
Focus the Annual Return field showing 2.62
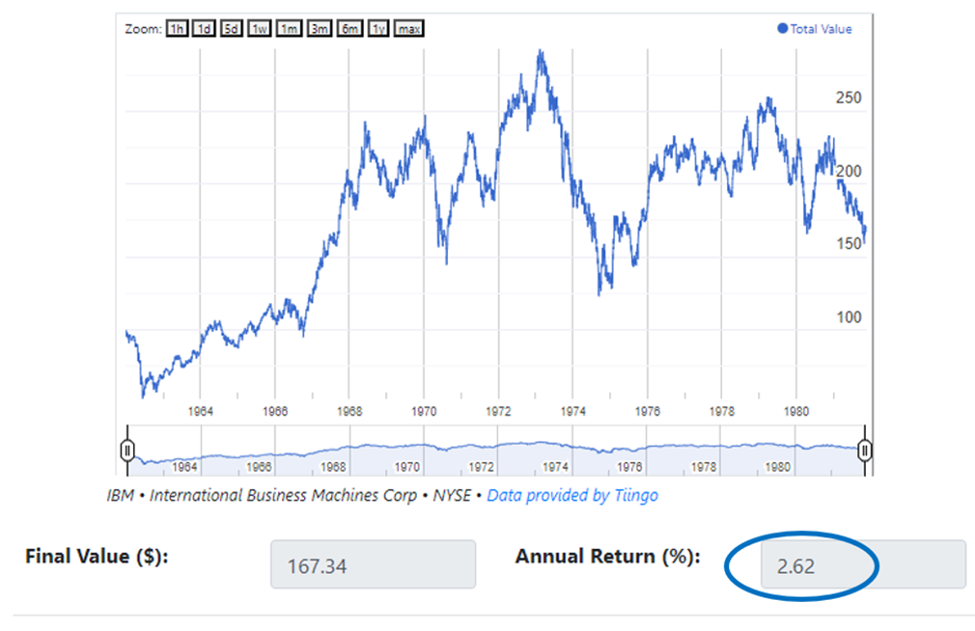[849, 567]
